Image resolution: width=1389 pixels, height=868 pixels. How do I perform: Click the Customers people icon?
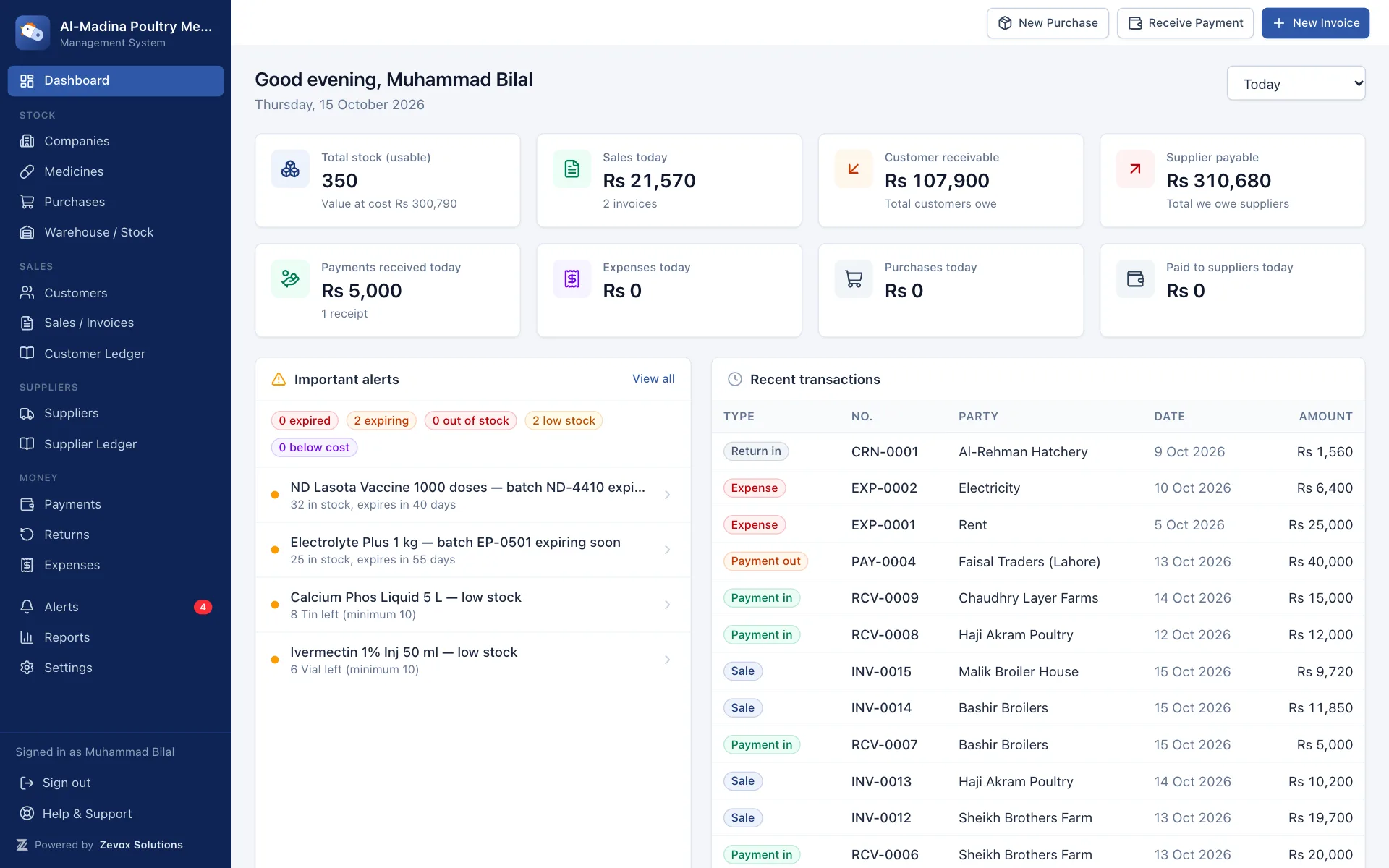click(27, 293)
